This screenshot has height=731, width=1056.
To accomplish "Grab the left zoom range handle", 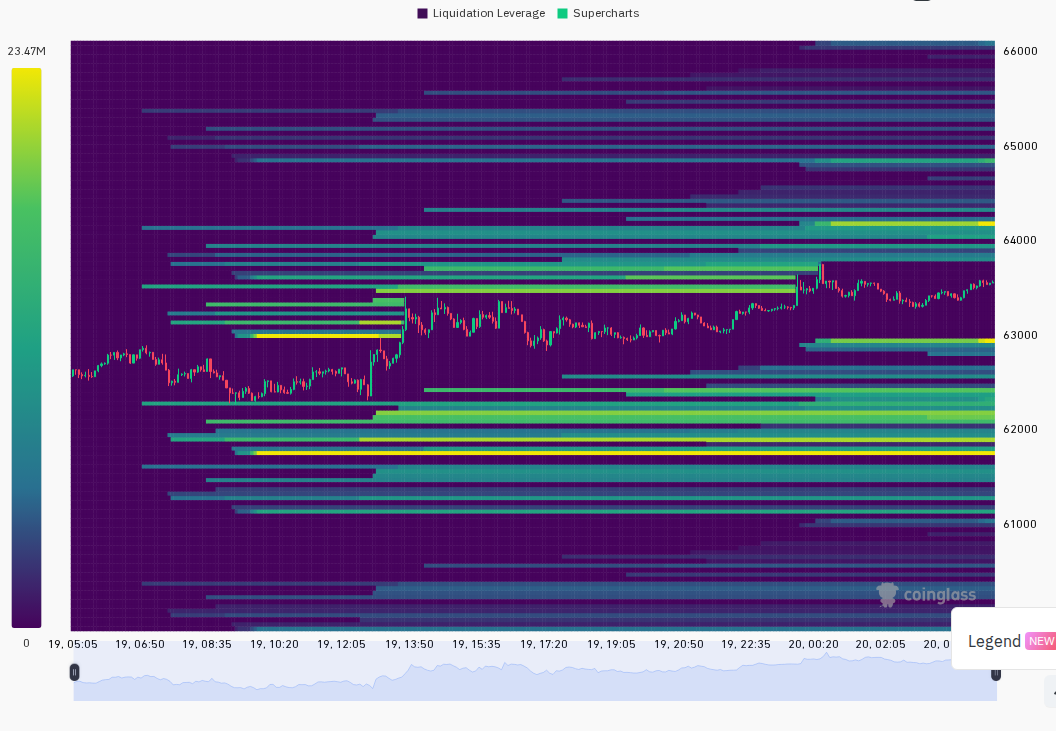I will tap(74, 672).
